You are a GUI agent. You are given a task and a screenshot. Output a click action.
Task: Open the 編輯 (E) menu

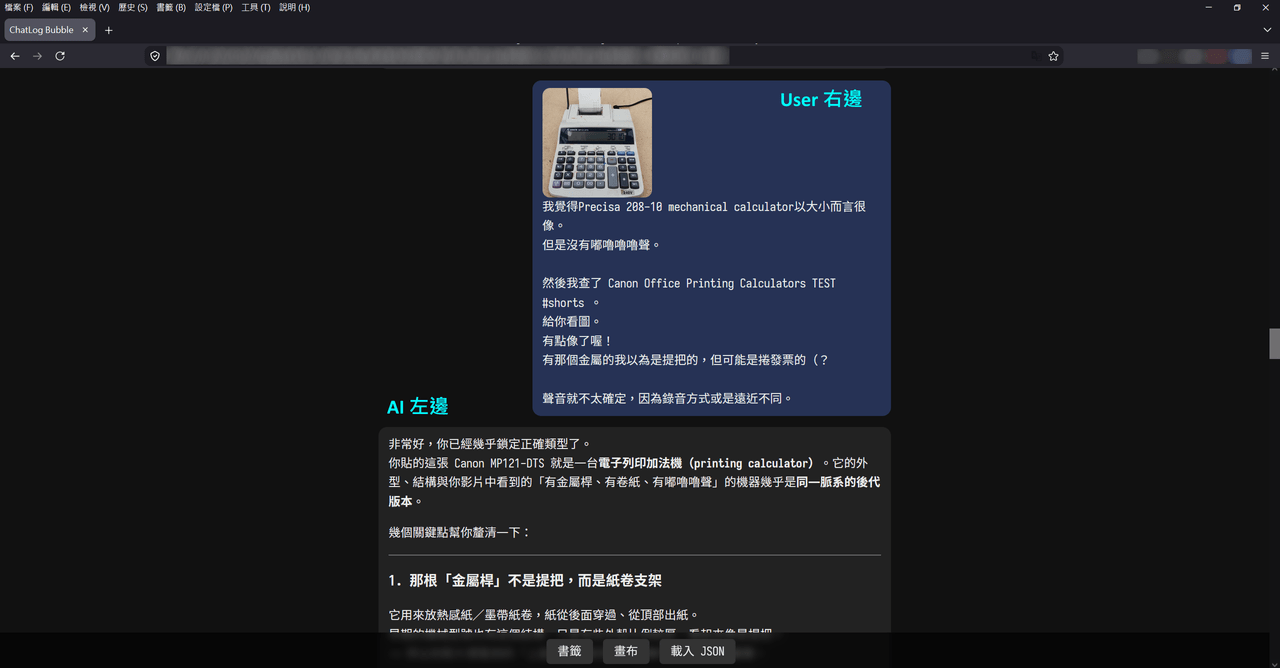click(x=57, y=7)
